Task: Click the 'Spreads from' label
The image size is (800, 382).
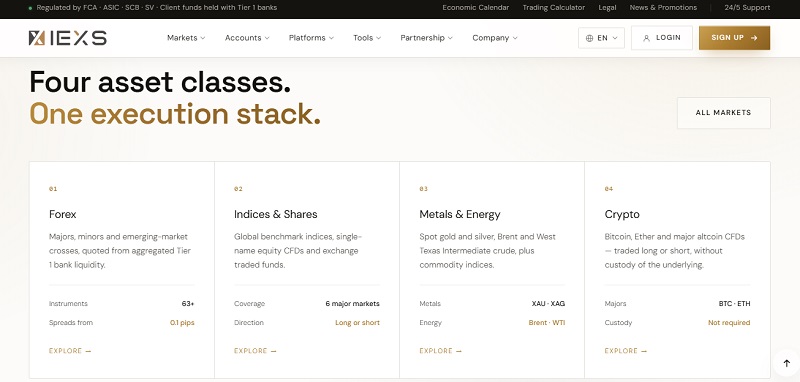Action: [x=71, y=323]
